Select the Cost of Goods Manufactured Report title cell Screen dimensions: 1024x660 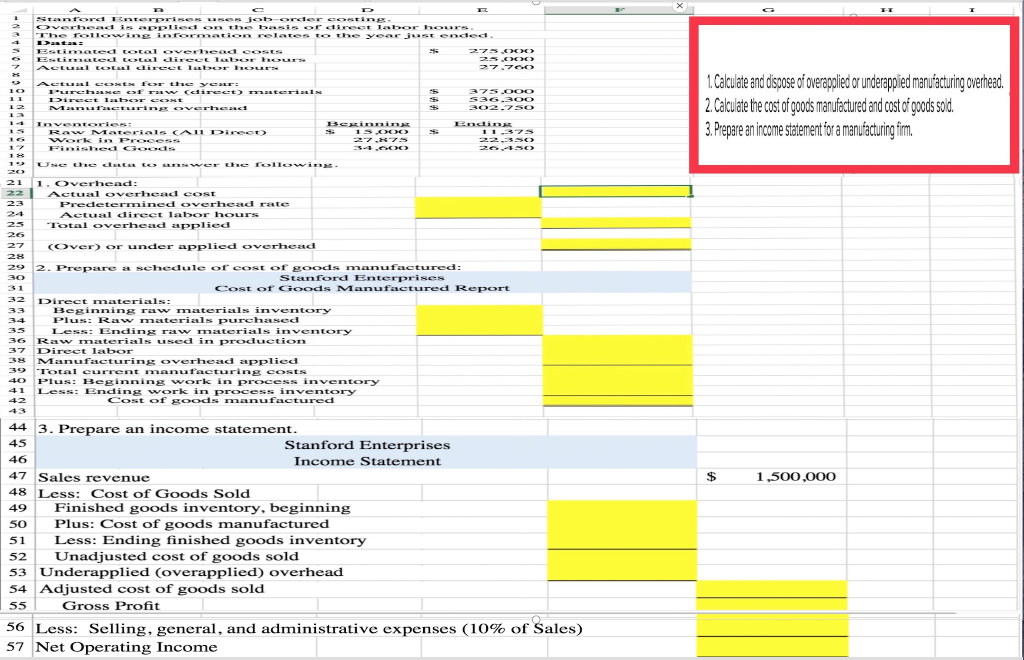coord(363,287)
